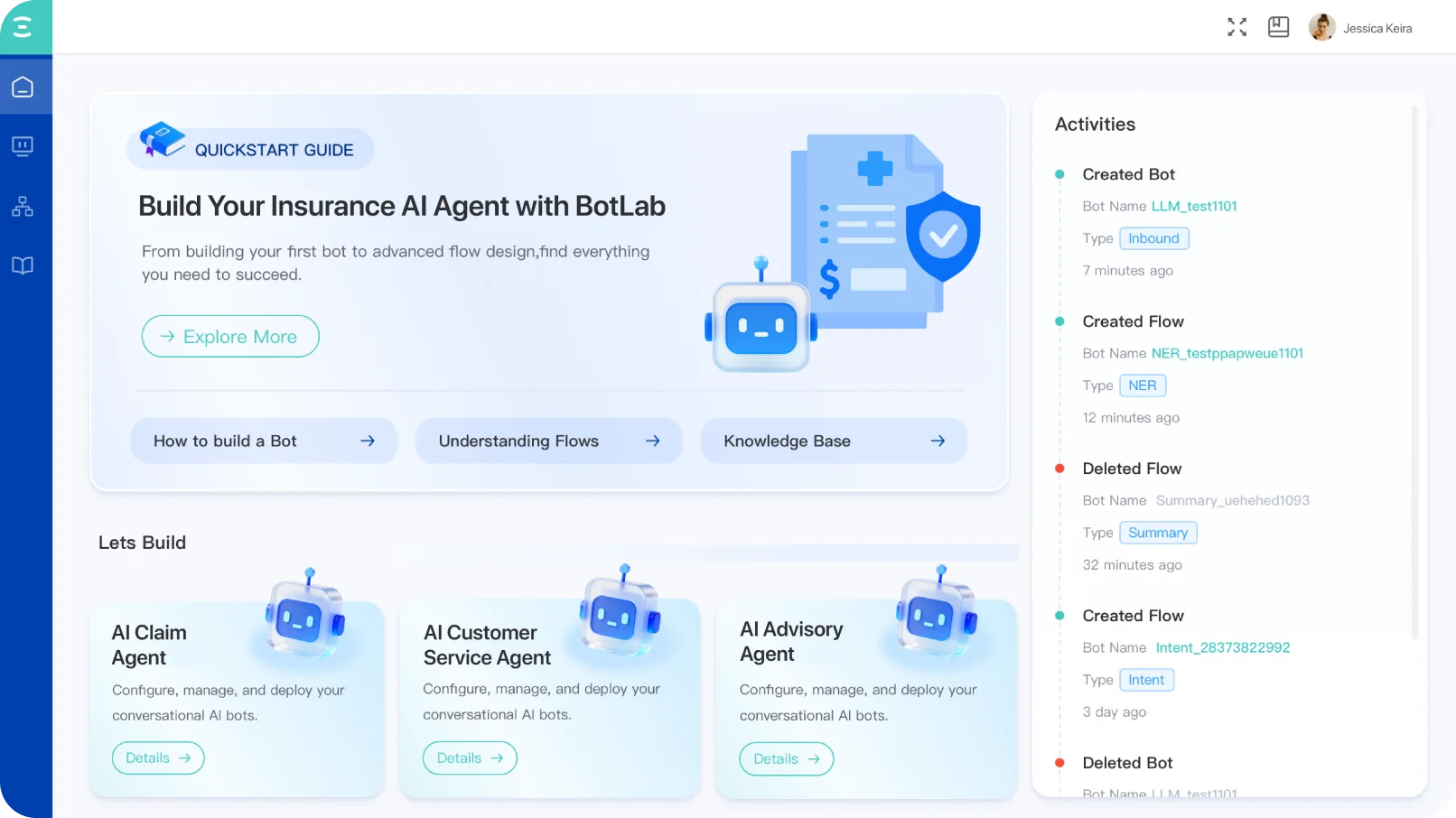Screen dimensions: 1456x818
Task: Click Details on AI Customer Service Agent
Action: pos(470,758)
